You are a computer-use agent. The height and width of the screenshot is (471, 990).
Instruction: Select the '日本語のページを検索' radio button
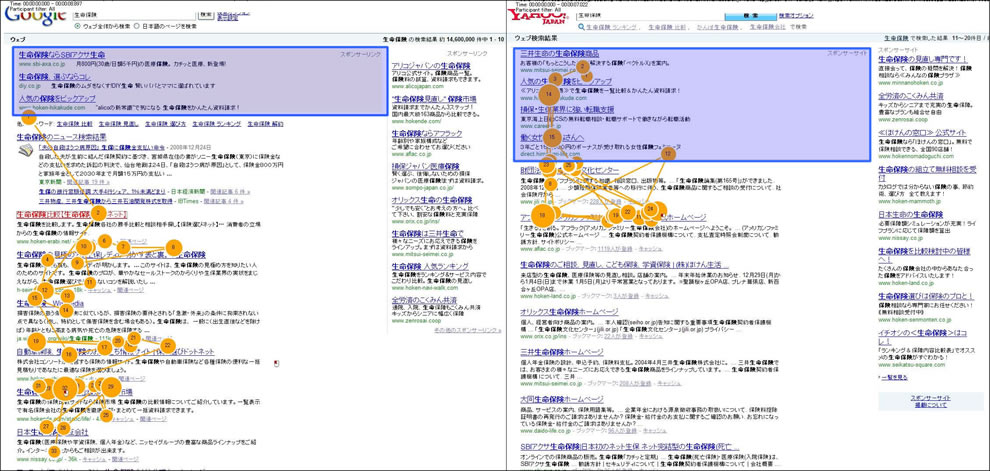point(137,27)
